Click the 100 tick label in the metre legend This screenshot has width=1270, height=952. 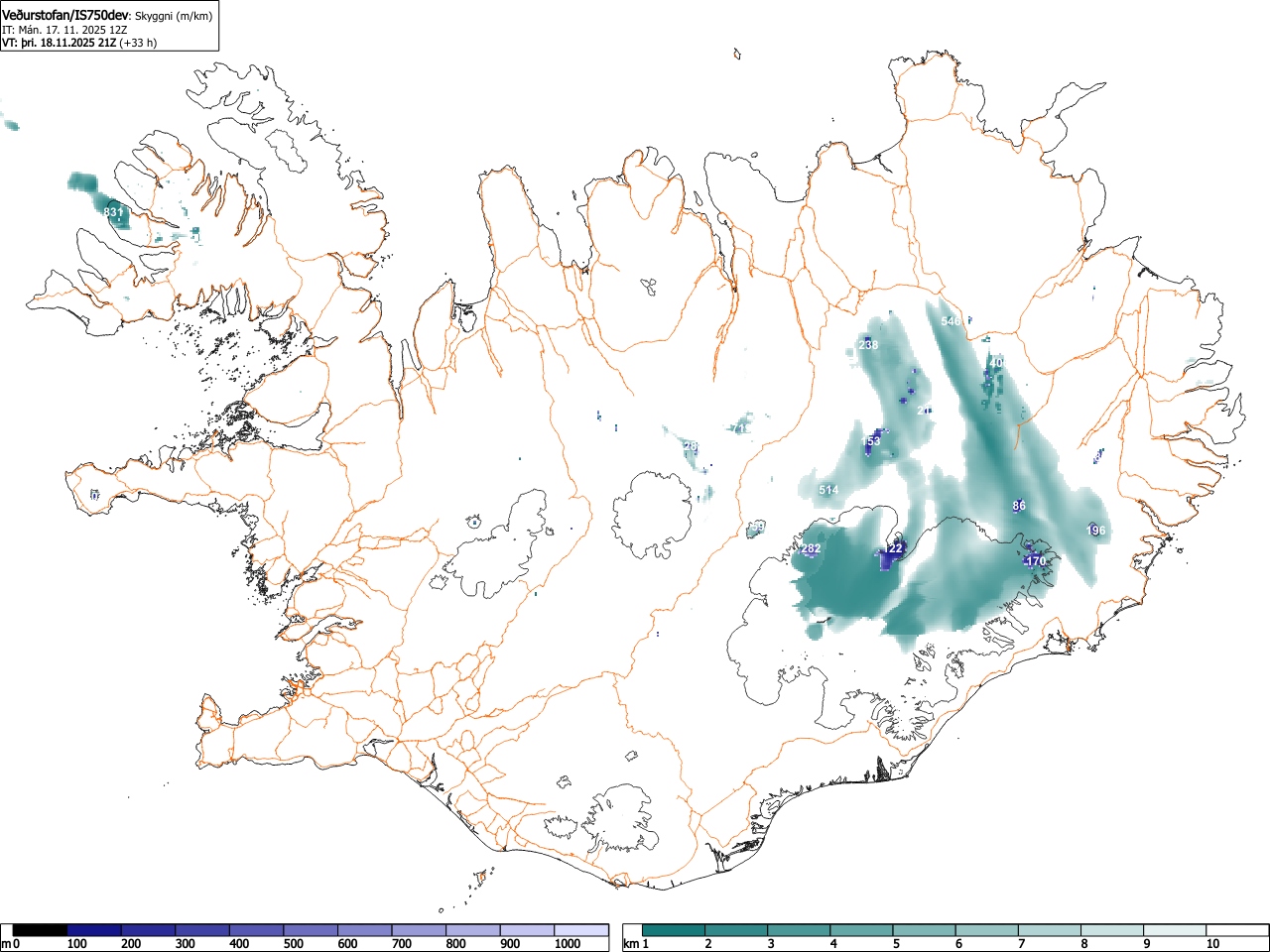77,944
